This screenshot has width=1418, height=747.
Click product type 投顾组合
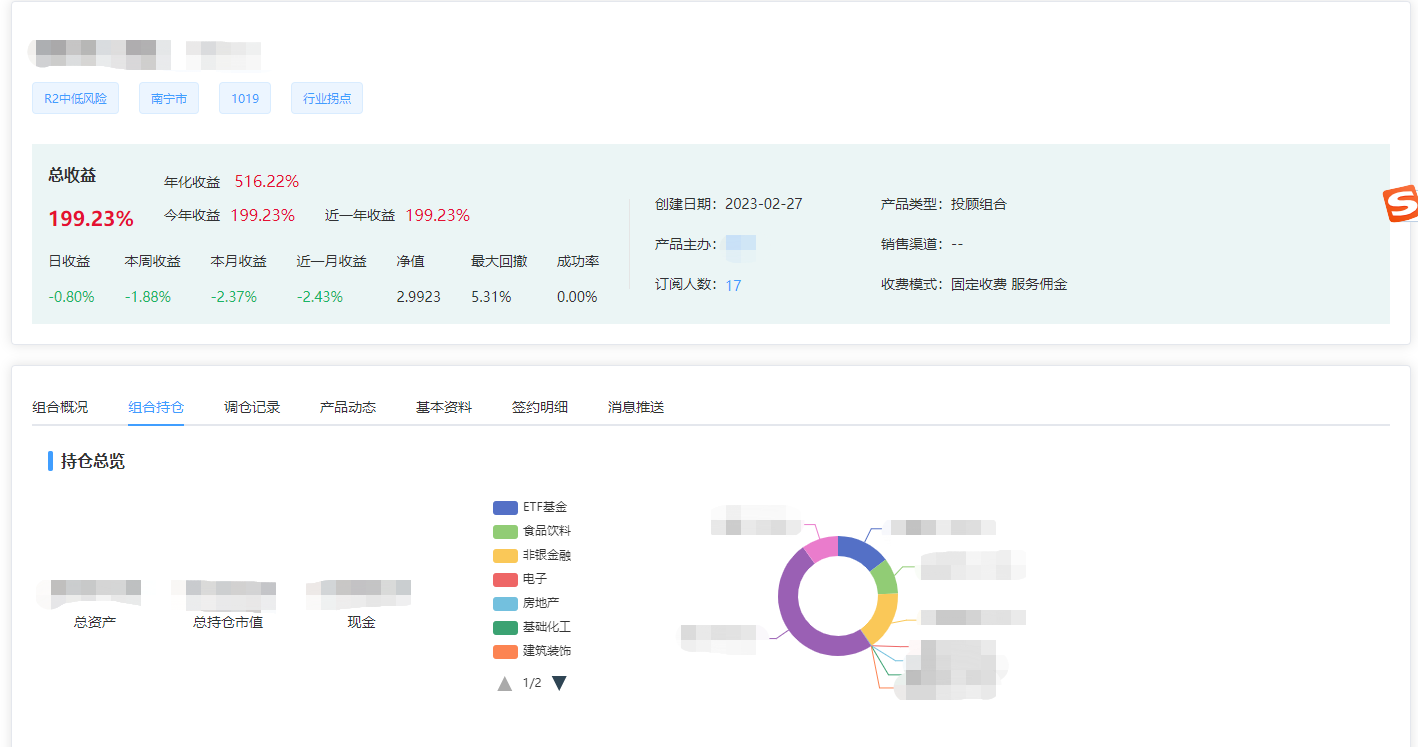(979, 204)
